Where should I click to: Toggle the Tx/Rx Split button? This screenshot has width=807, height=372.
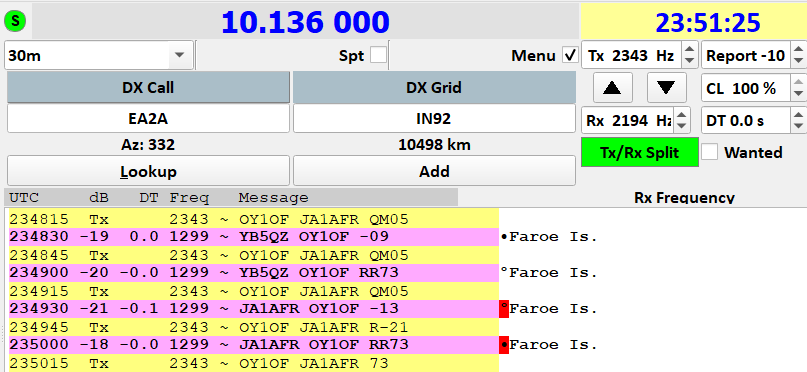(x=640, y=152)
